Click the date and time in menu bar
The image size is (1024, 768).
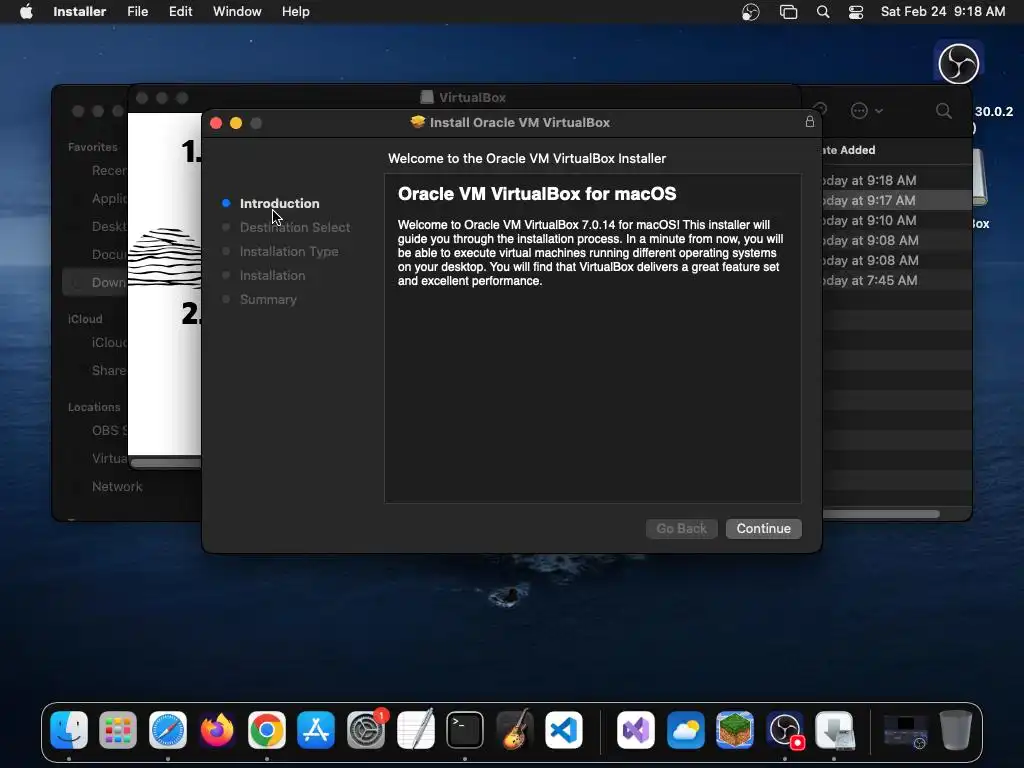click(x=942, y=12)
